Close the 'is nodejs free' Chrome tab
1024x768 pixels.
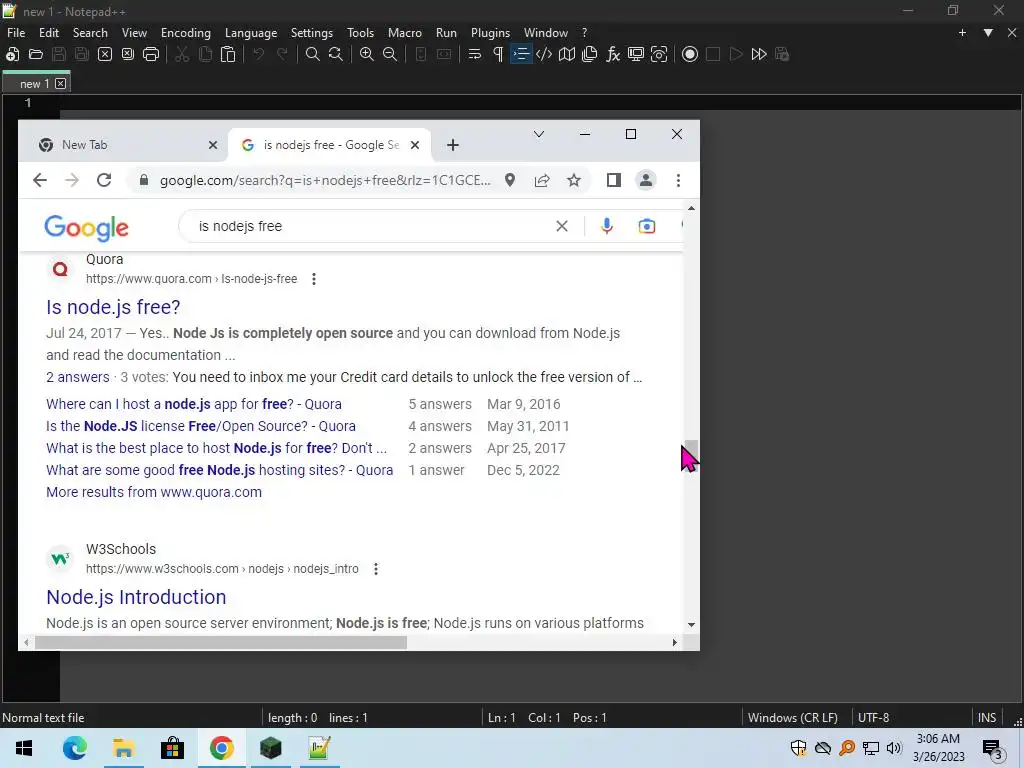pyautogui.click(x=415, y=145)
